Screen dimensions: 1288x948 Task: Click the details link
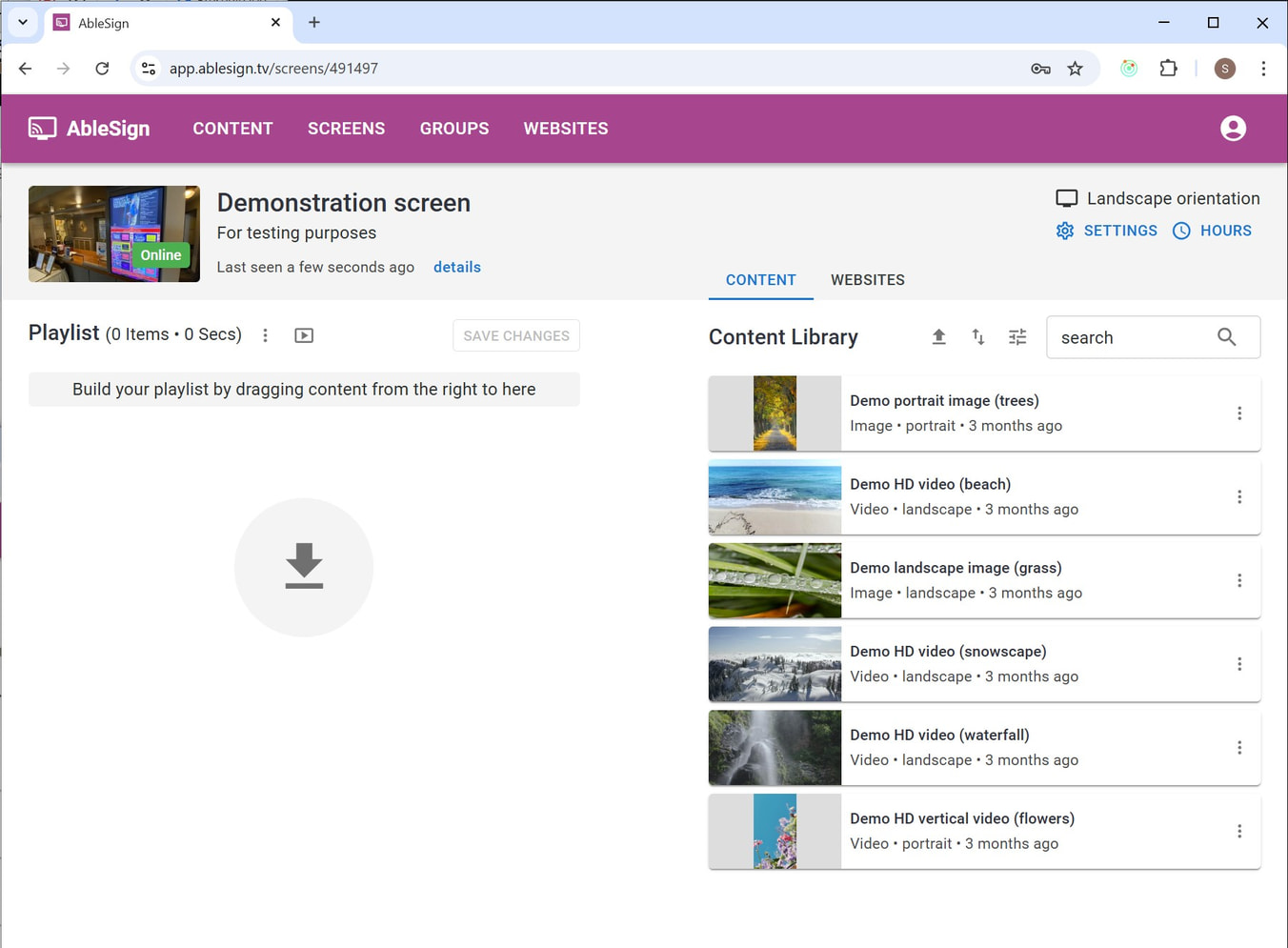[x=457, y=267]
